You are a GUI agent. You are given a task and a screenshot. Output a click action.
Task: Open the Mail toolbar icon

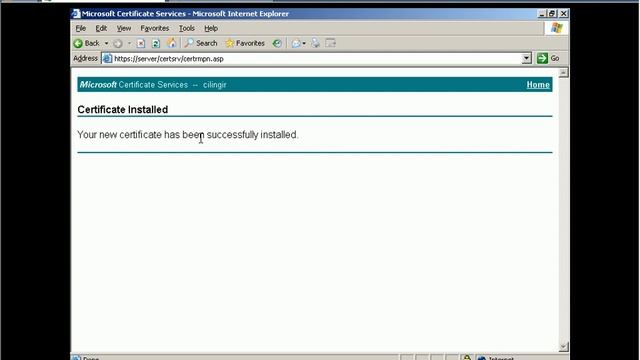click(296, 43)
